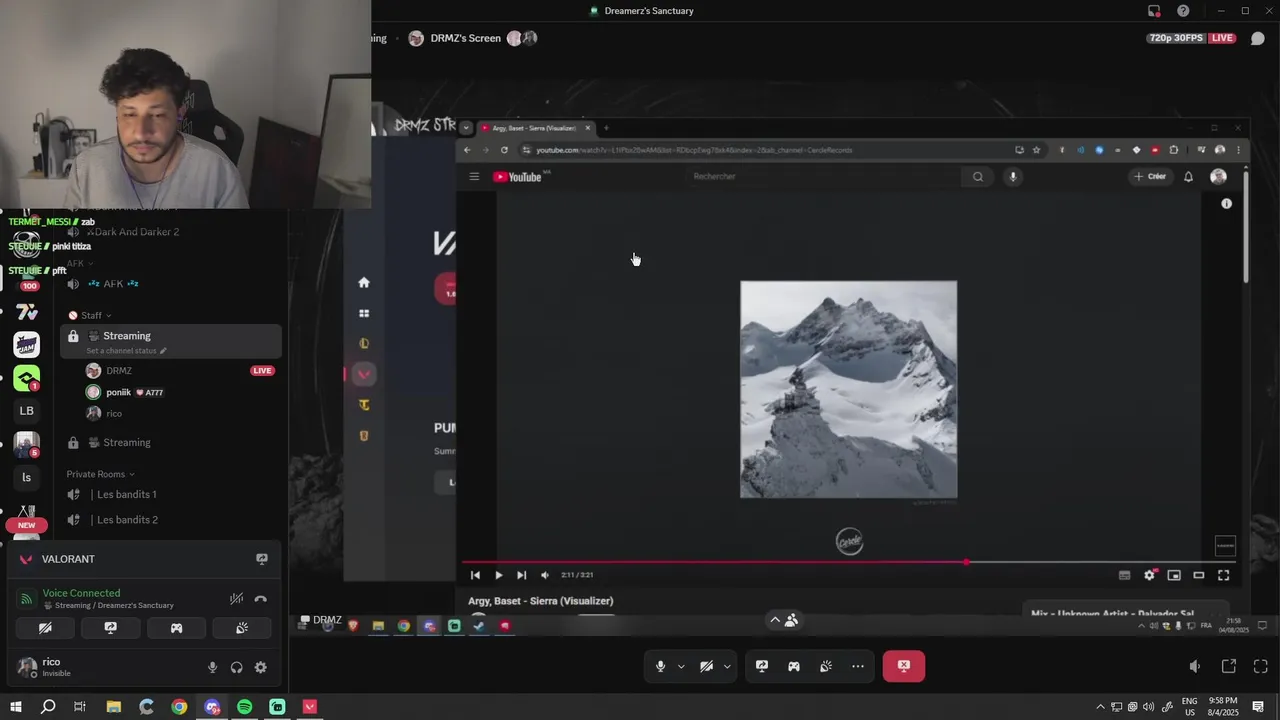Click the 720p 30FPS LIVE quality badge

click(1192, 38)
